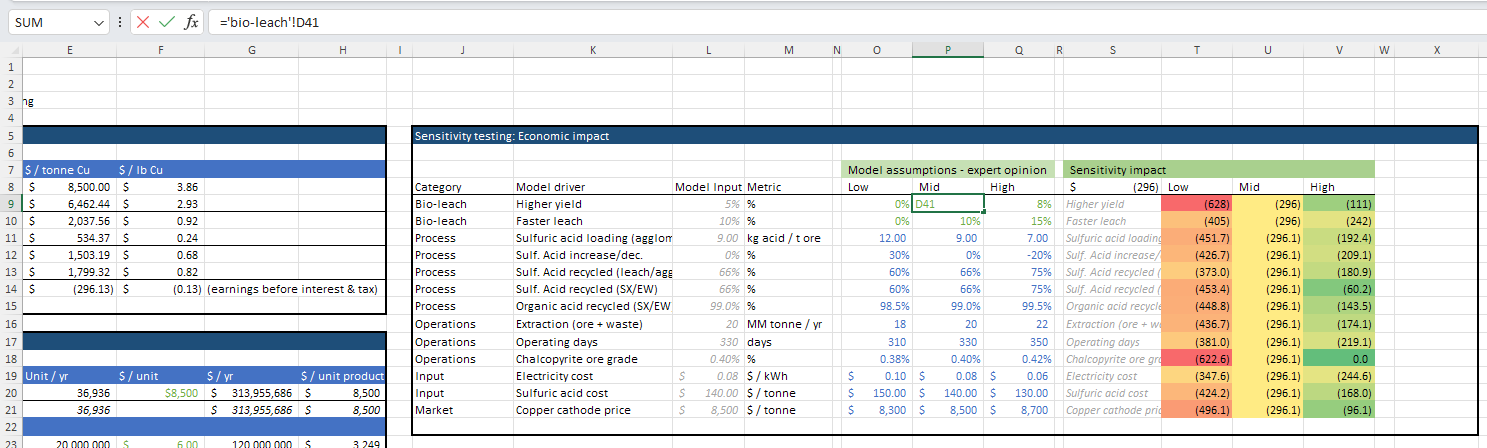The width and height of the screenshot is (1487, 448).
Task: Cancel the formula entry with the X icon
Action: pos(143,22)
